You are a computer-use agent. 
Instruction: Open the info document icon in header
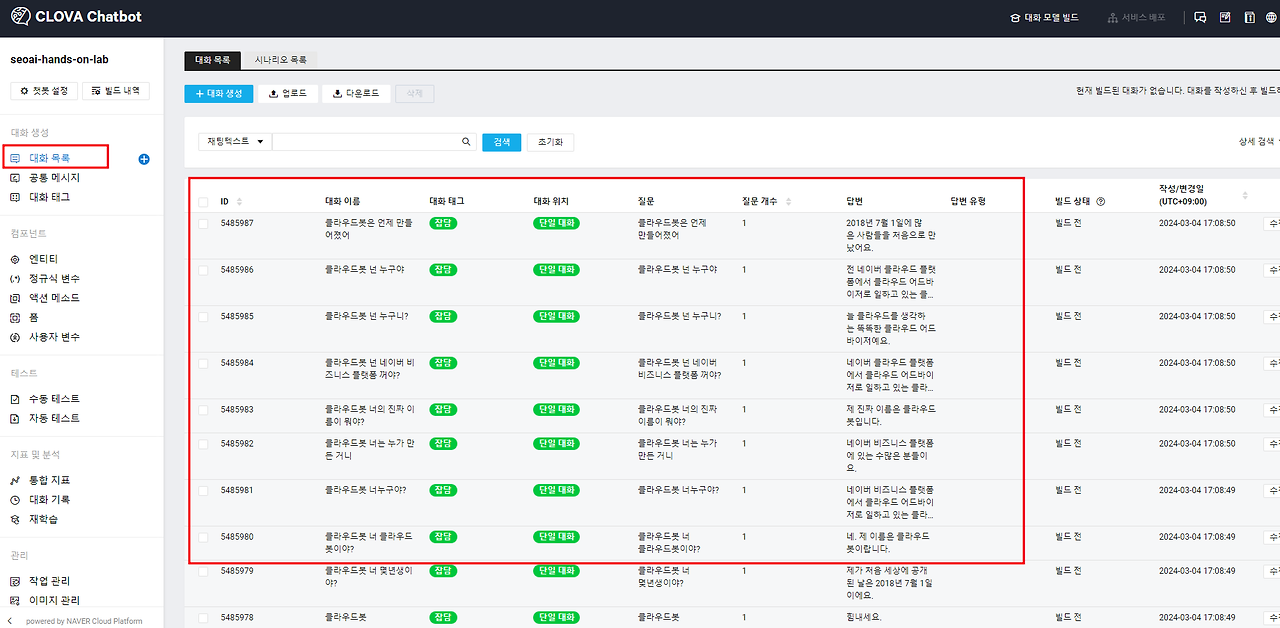tap(1249, 18)
